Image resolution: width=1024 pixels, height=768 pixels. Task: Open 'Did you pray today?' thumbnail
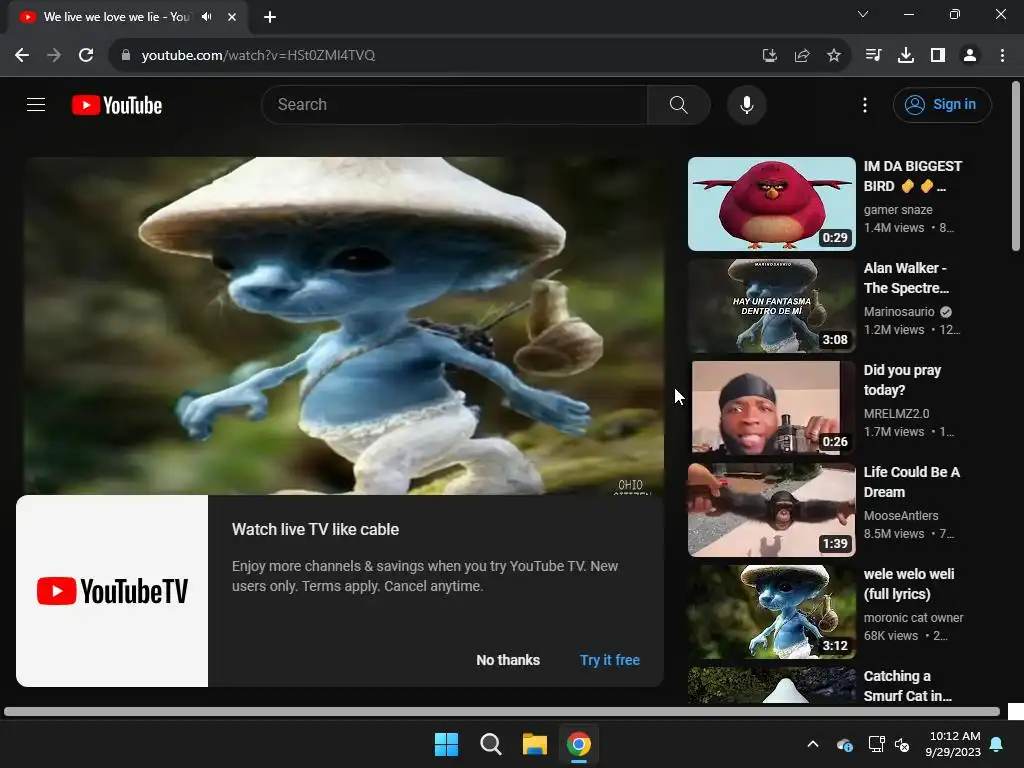[772, 408]
